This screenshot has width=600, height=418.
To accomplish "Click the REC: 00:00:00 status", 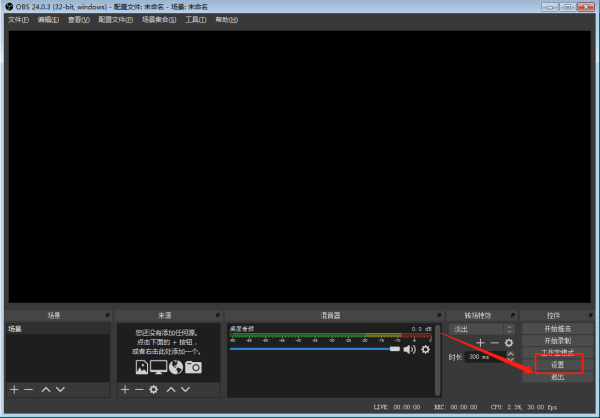I will pyautogui.click(x=455, y=407).
